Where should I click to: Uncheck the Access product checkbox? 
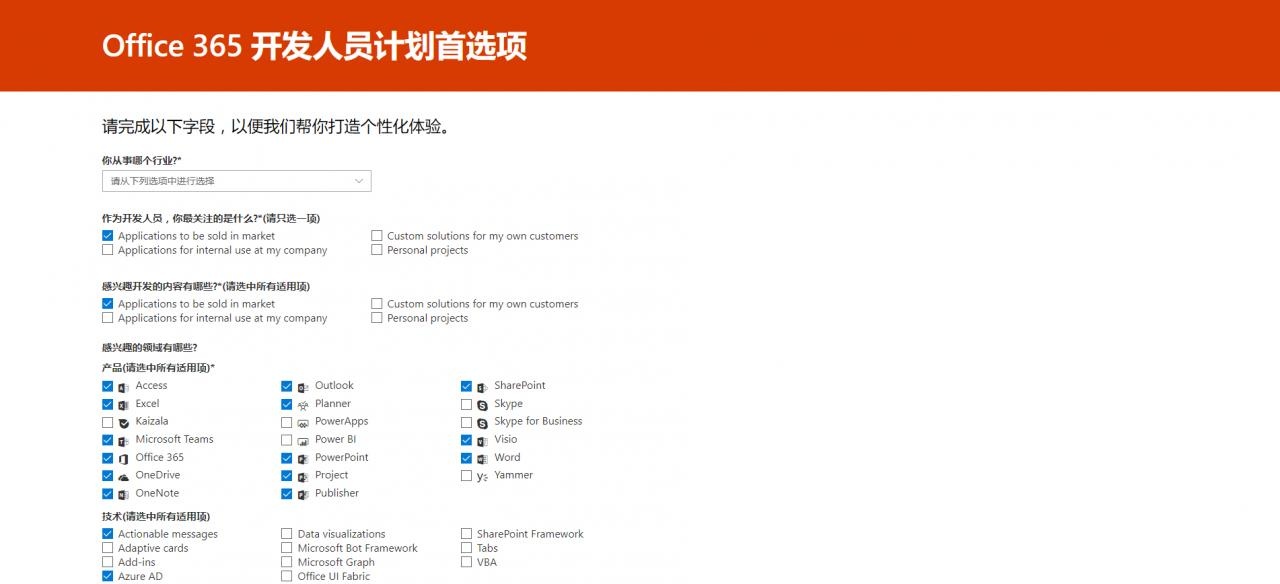(x=107, y=386)
